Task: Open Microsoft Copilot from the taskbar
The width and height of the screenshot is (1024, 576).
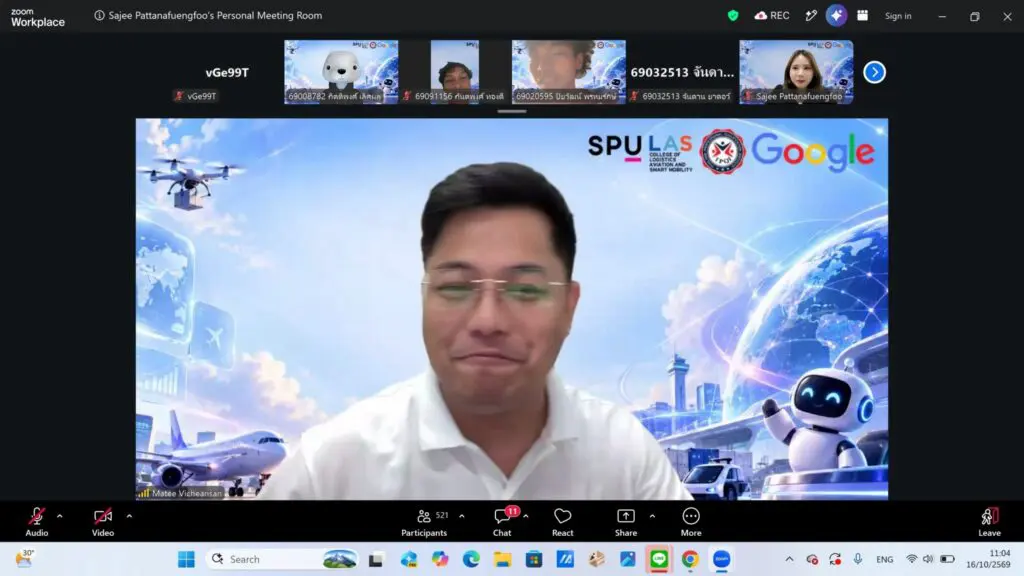Action: point(440,559)
